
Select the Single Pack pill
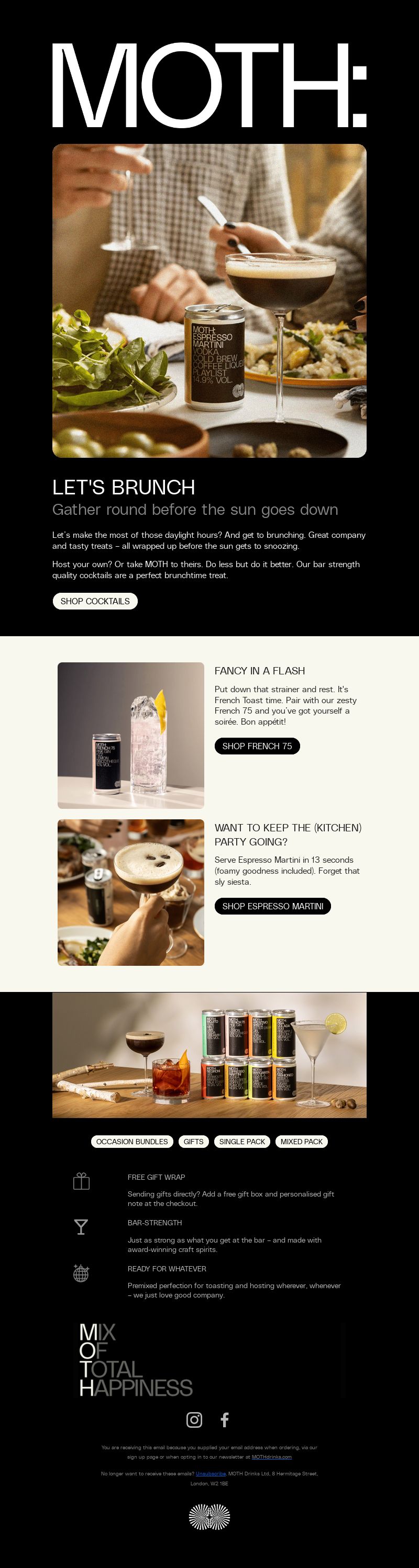tap(242, 1142)
